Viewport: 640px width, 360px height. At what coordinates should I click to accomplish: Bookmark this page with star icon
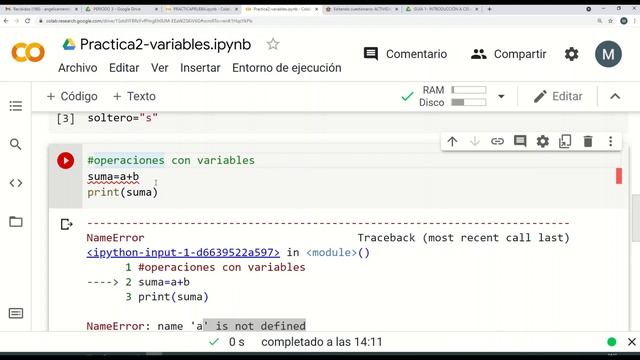[611, 21]
